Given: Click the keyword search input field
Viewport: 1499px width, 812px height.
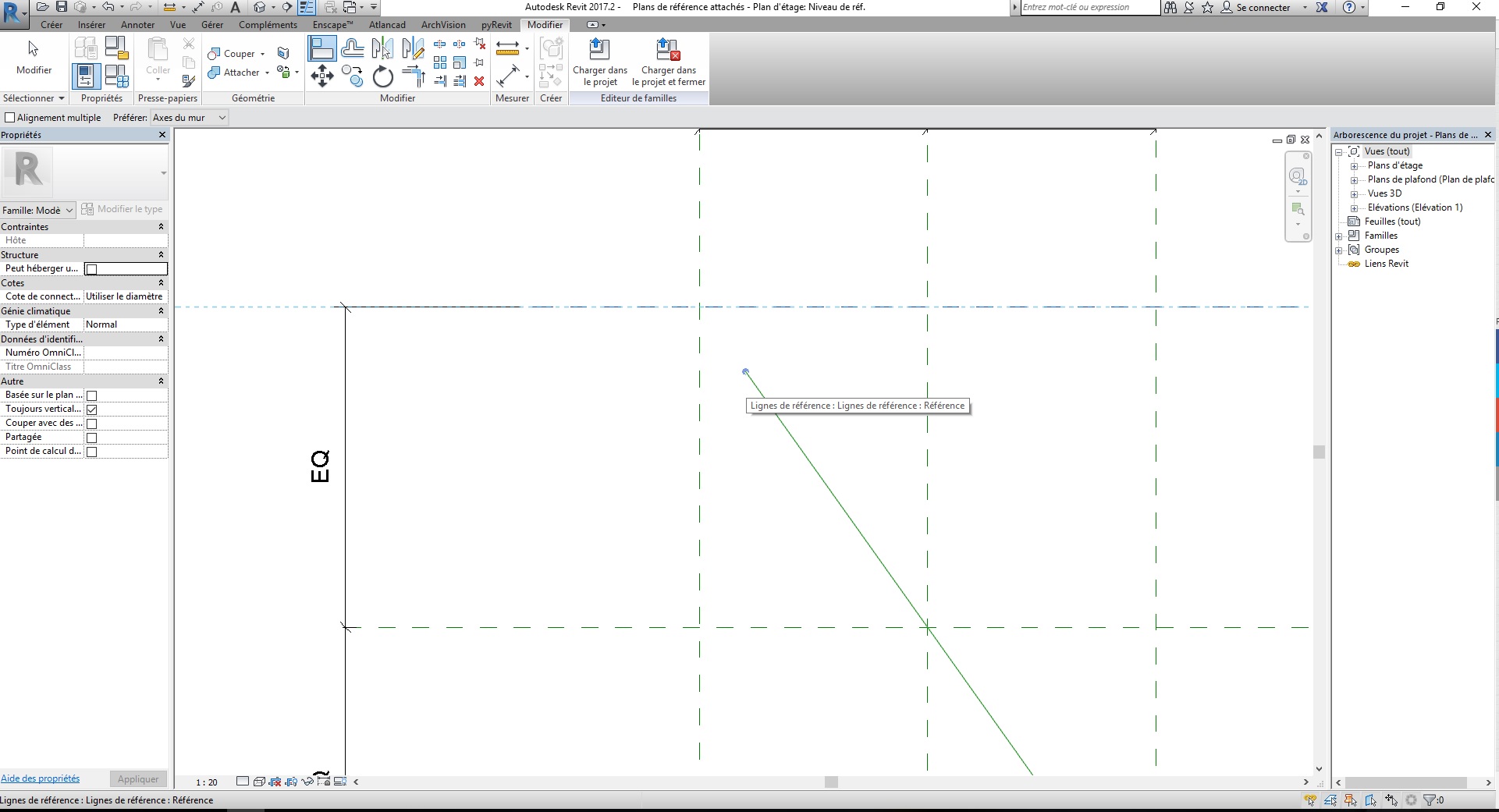Looking at the screenshot, I should pyautogui.click(x=1089, y=8).
